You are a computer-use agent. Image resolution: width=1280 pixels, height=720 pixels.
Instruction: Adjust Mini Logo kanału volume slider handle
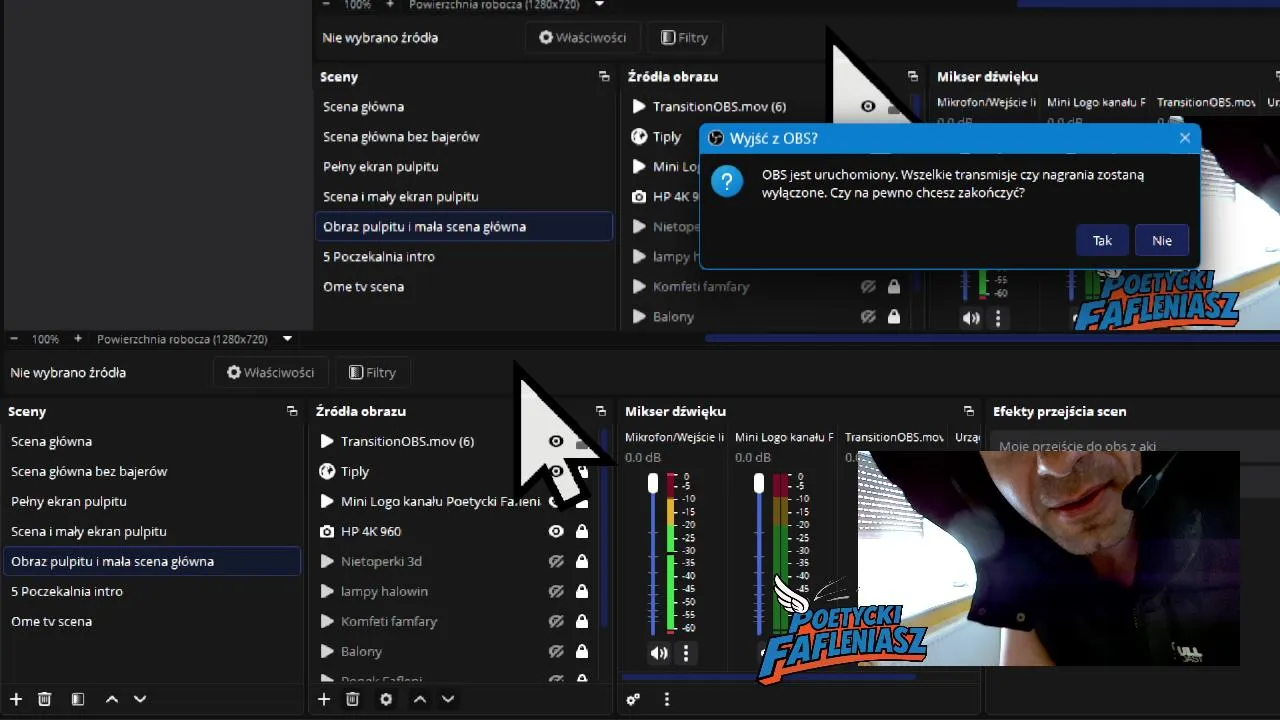tap(759, 483)
